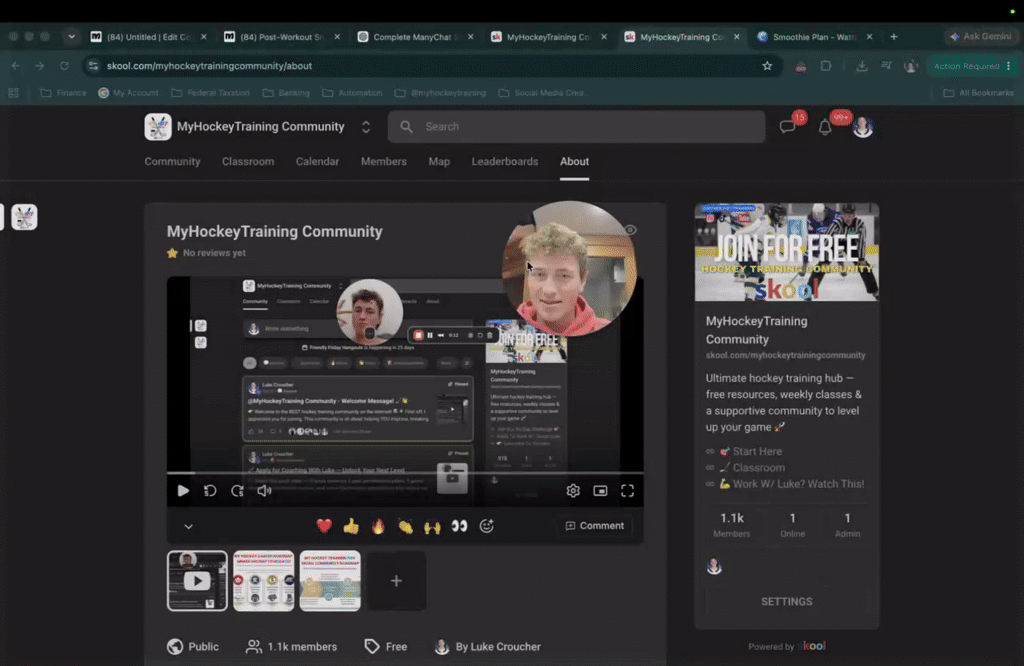This screenshot has width=1024, height=666.
Task: Open the Chrome tab search dropdown
Action: click(x=71, y=37)
